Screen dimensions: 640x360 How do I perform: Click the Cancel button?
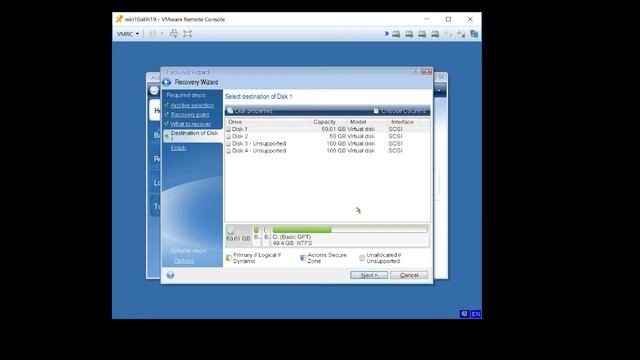(409, 275)
